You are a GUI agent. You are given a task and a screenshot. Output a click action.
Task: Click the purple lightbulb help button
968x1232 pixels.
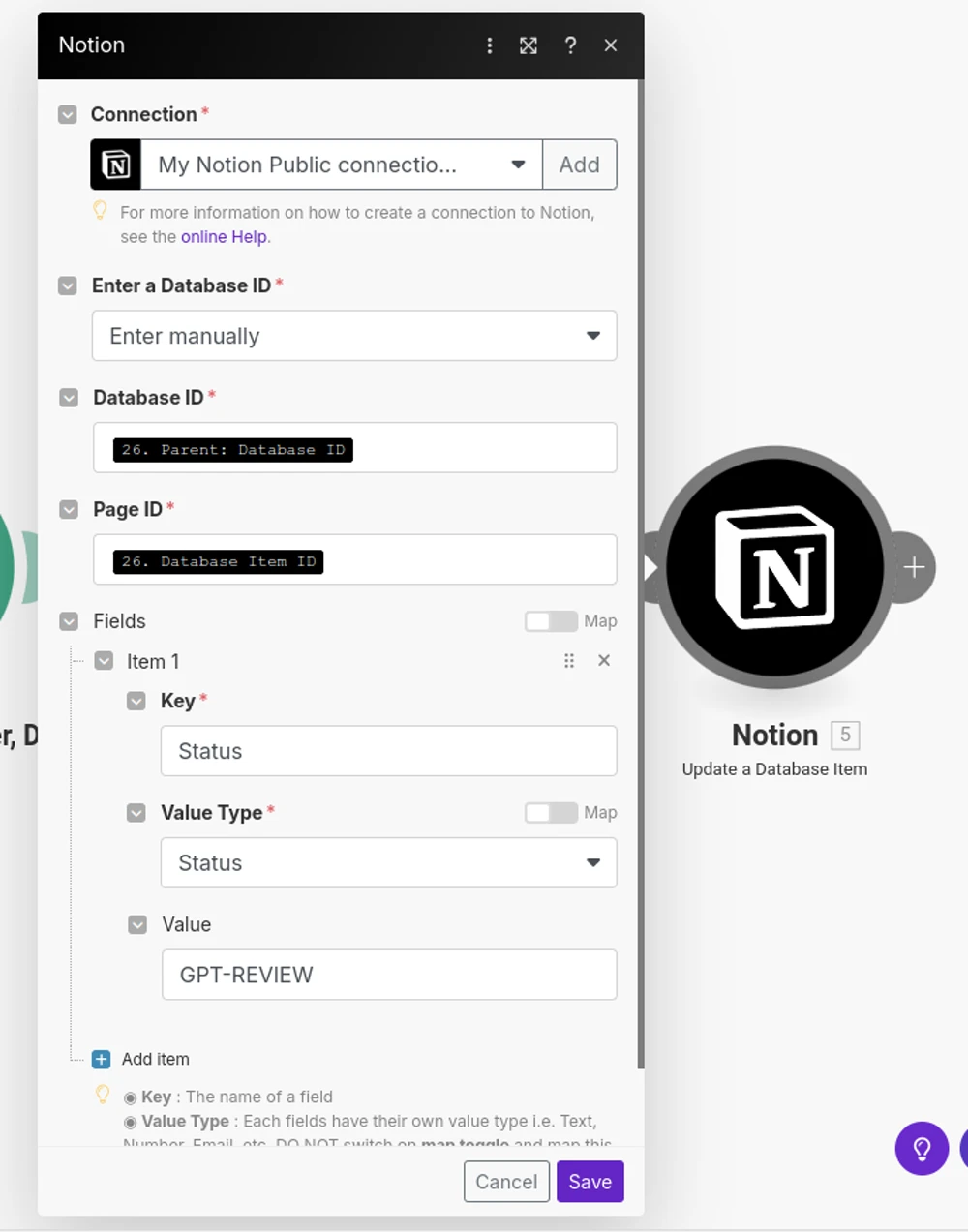[922, 1149]
